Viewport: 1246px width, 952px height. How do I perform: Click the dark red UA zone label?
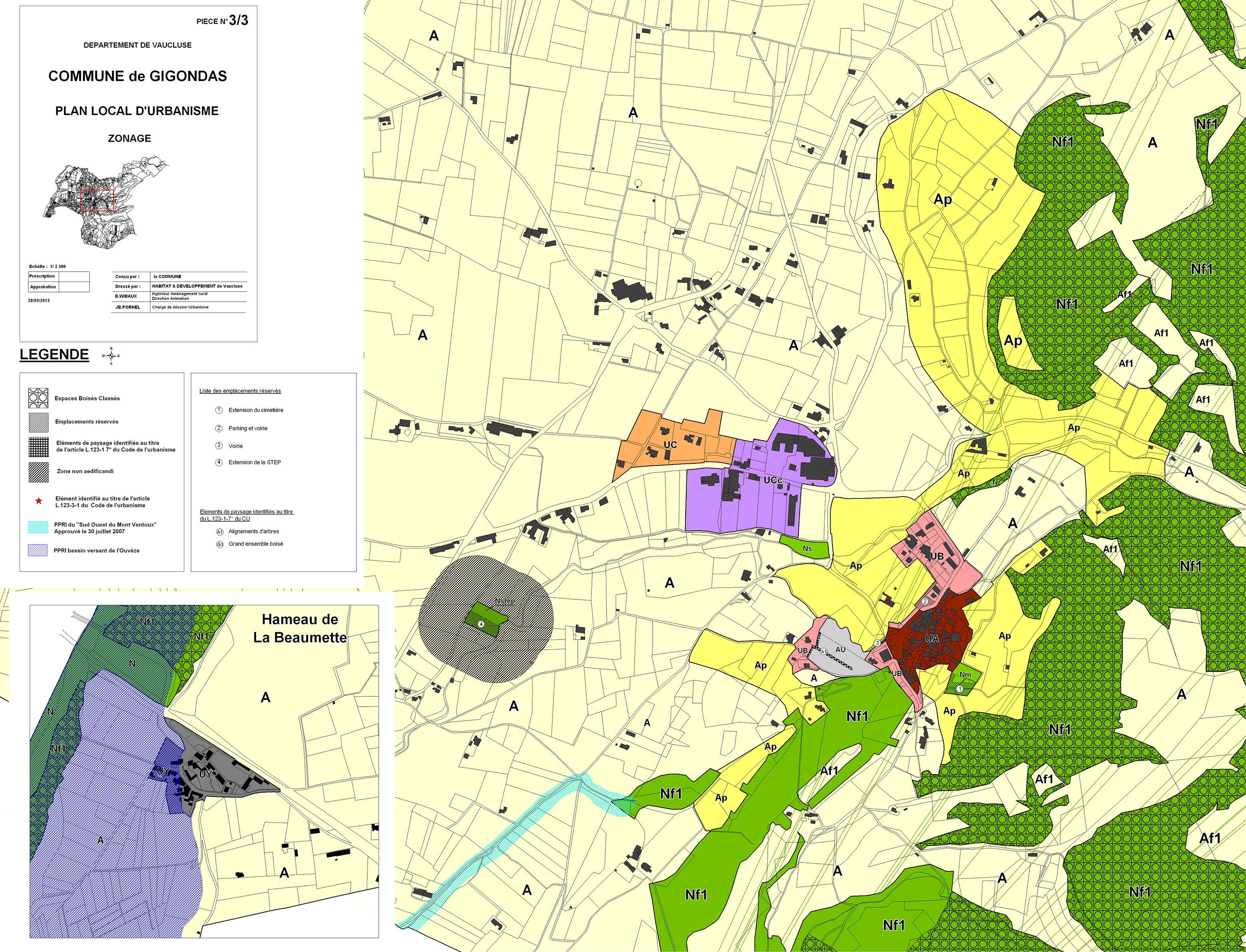[932, 639]
